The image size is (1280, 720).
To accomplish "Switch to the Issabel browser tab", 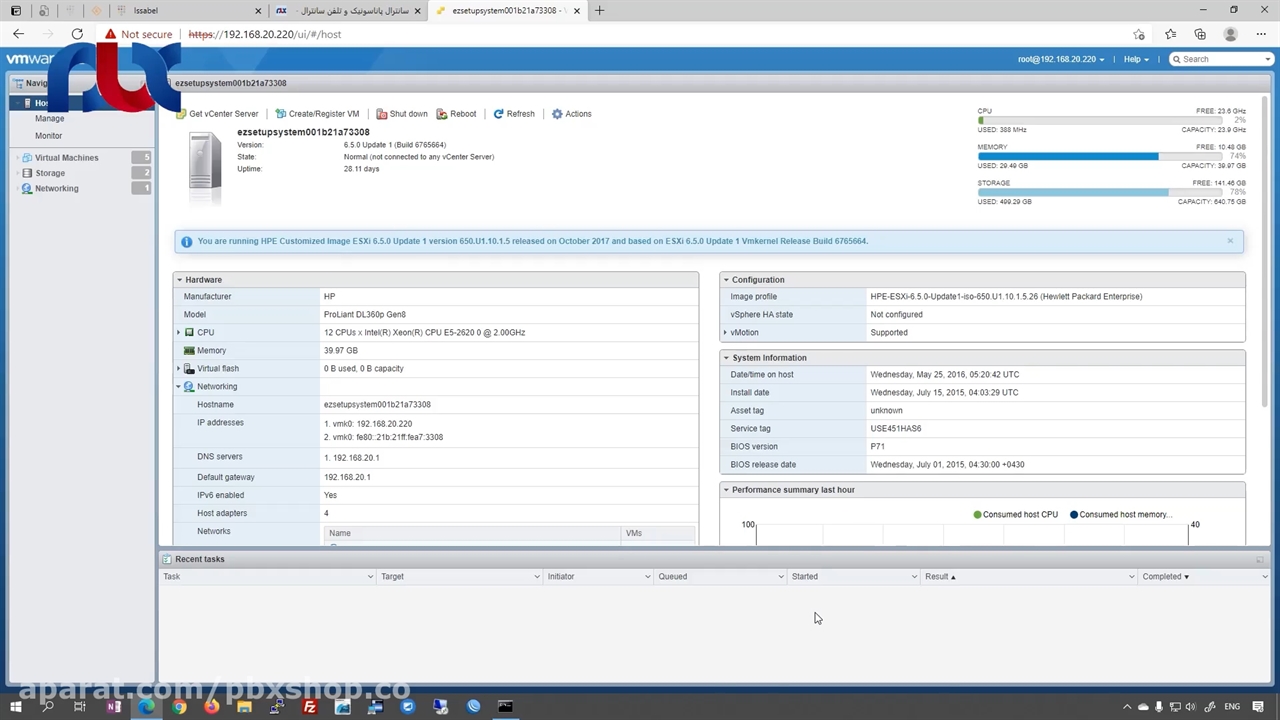I will (x=190, y=11).
